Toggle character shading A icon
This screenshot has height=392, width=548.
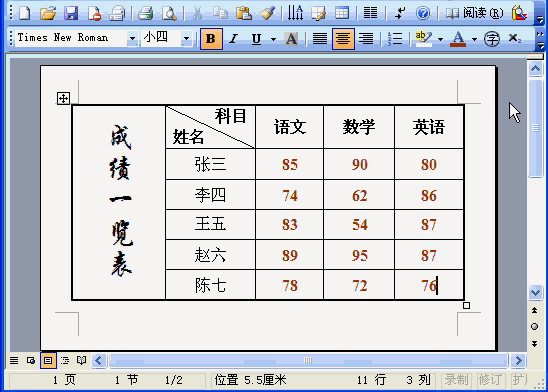point(291,39)
